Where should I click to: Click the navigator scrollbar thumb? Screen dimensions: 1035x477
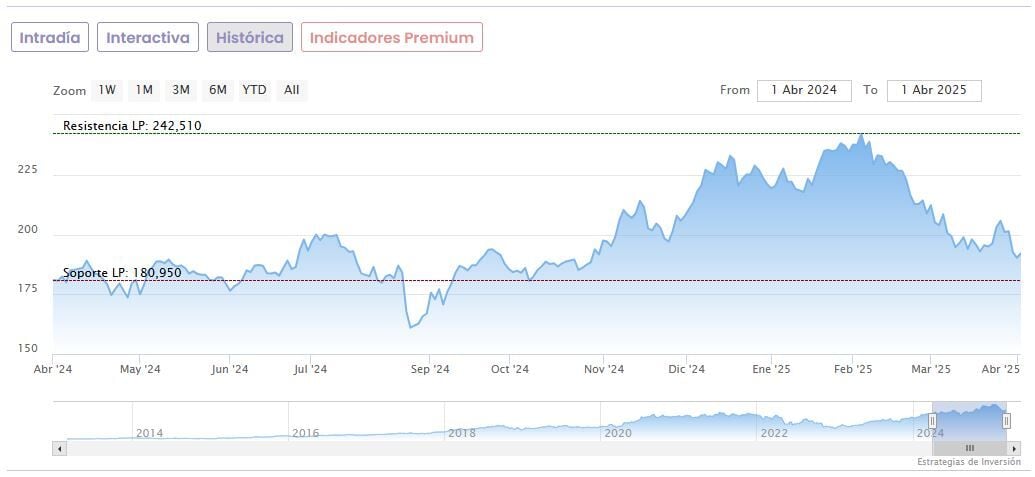click(x=969, y=448)
